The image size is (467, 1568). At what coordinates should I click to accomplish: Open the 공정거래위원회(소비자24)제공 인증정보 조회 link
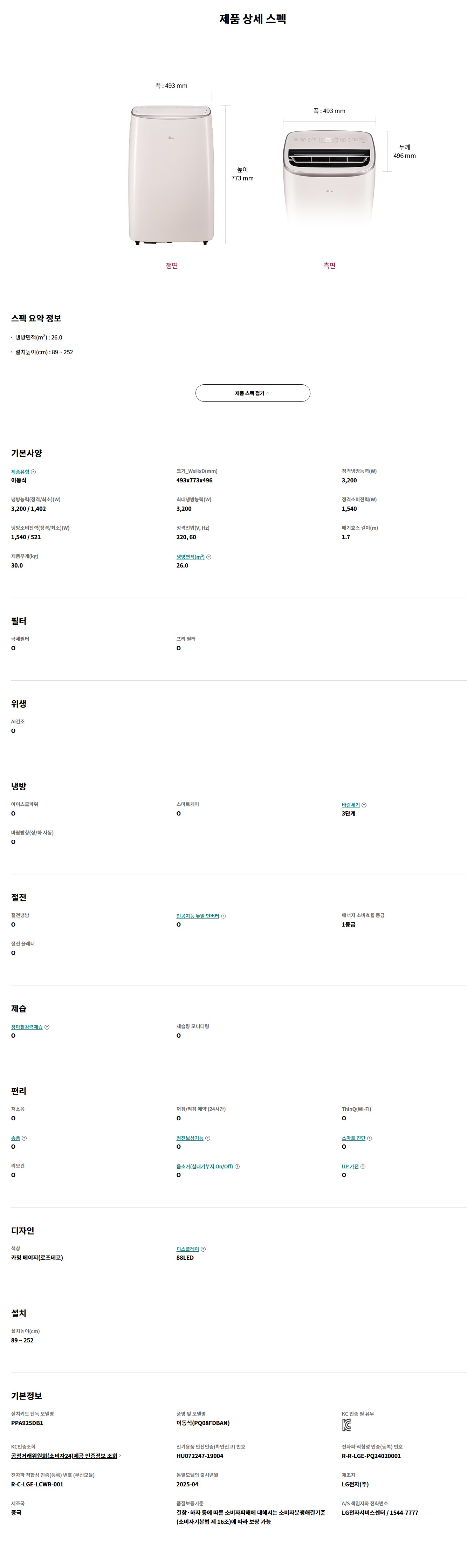point(64,1456)
